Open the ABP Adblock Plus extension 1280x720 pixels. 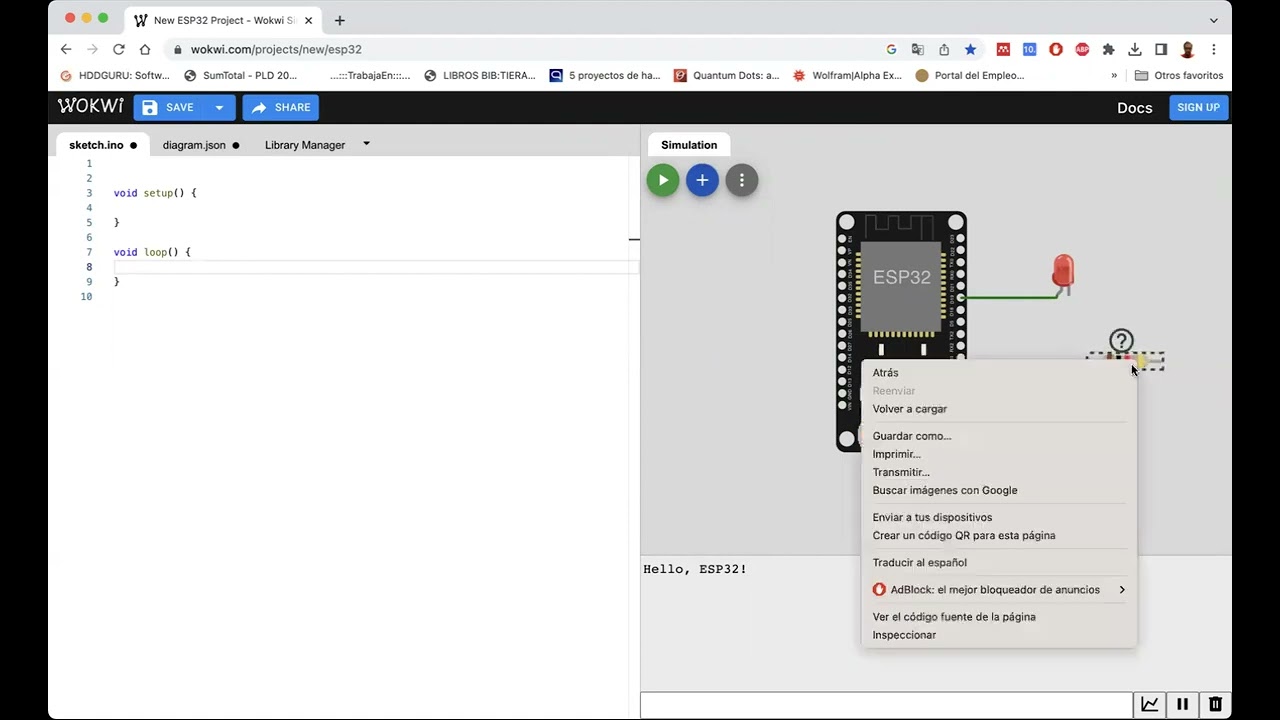[1082, 49]
